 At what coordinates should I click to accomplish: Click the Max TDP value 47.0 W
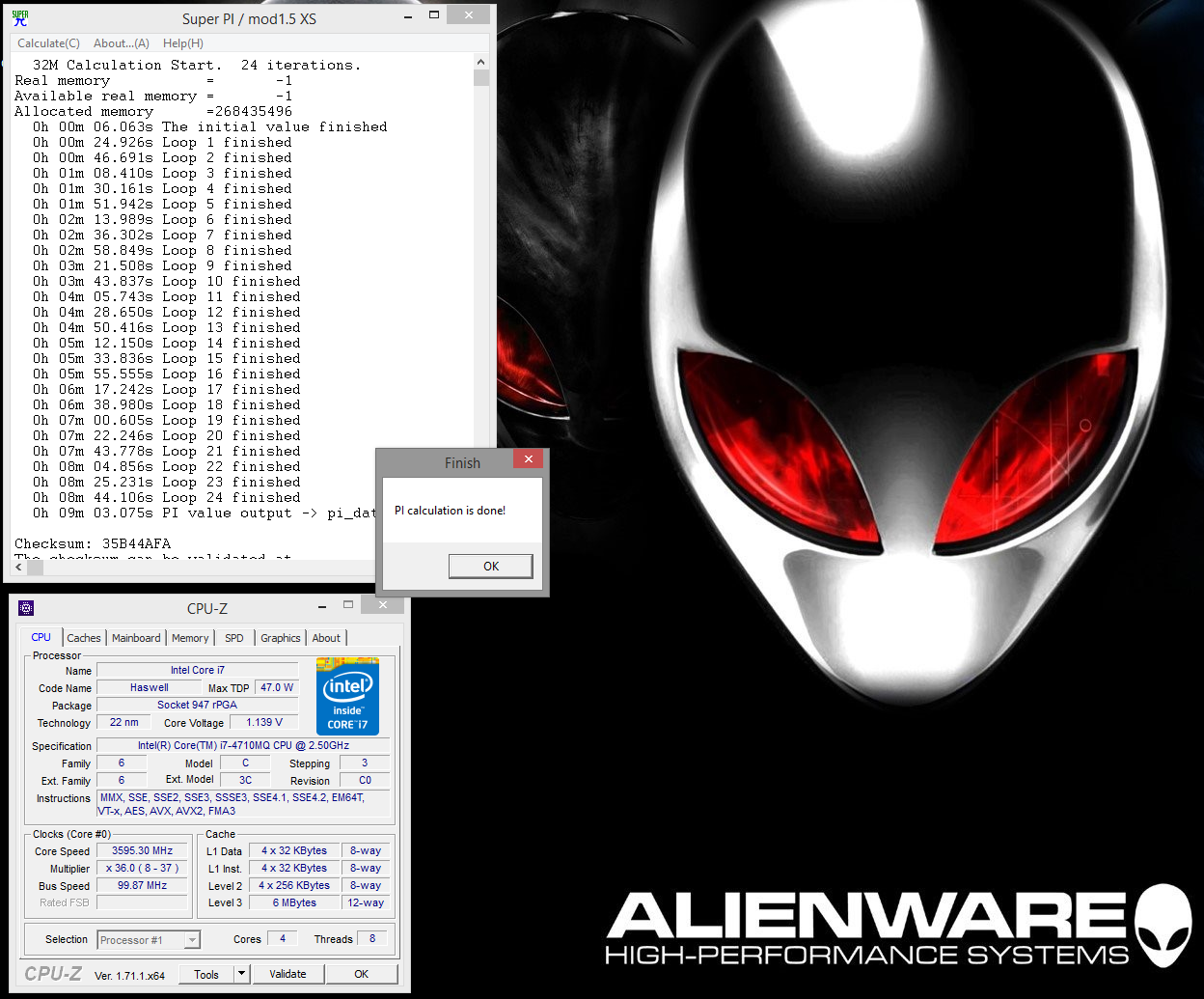point(277,688)
